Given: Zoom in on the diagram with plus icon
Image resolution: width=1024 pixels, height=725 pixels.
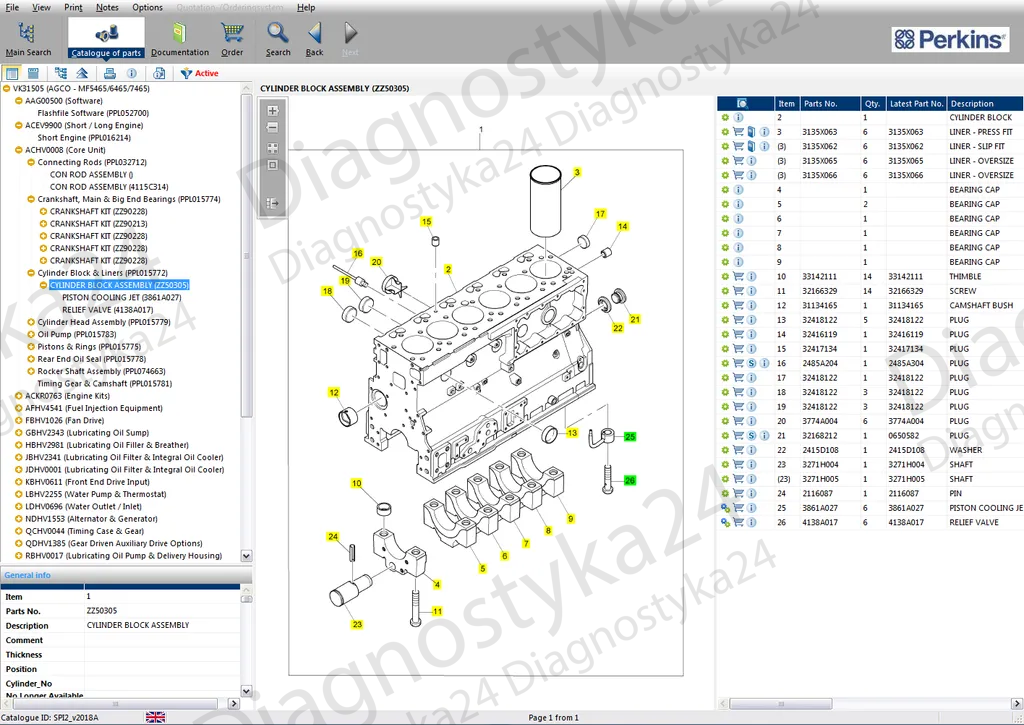Looking at the screenshot, I should (x=272, y=111).
